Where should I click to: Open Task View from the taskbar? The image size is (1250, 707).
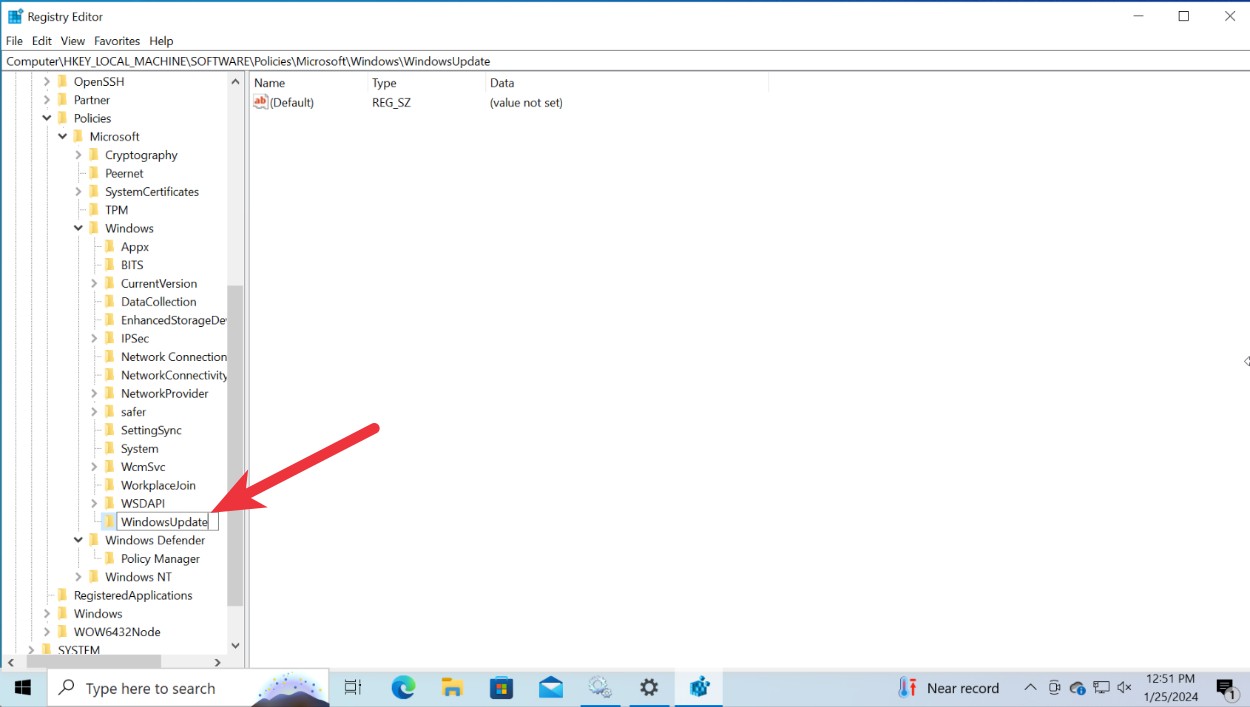(352, 688)
